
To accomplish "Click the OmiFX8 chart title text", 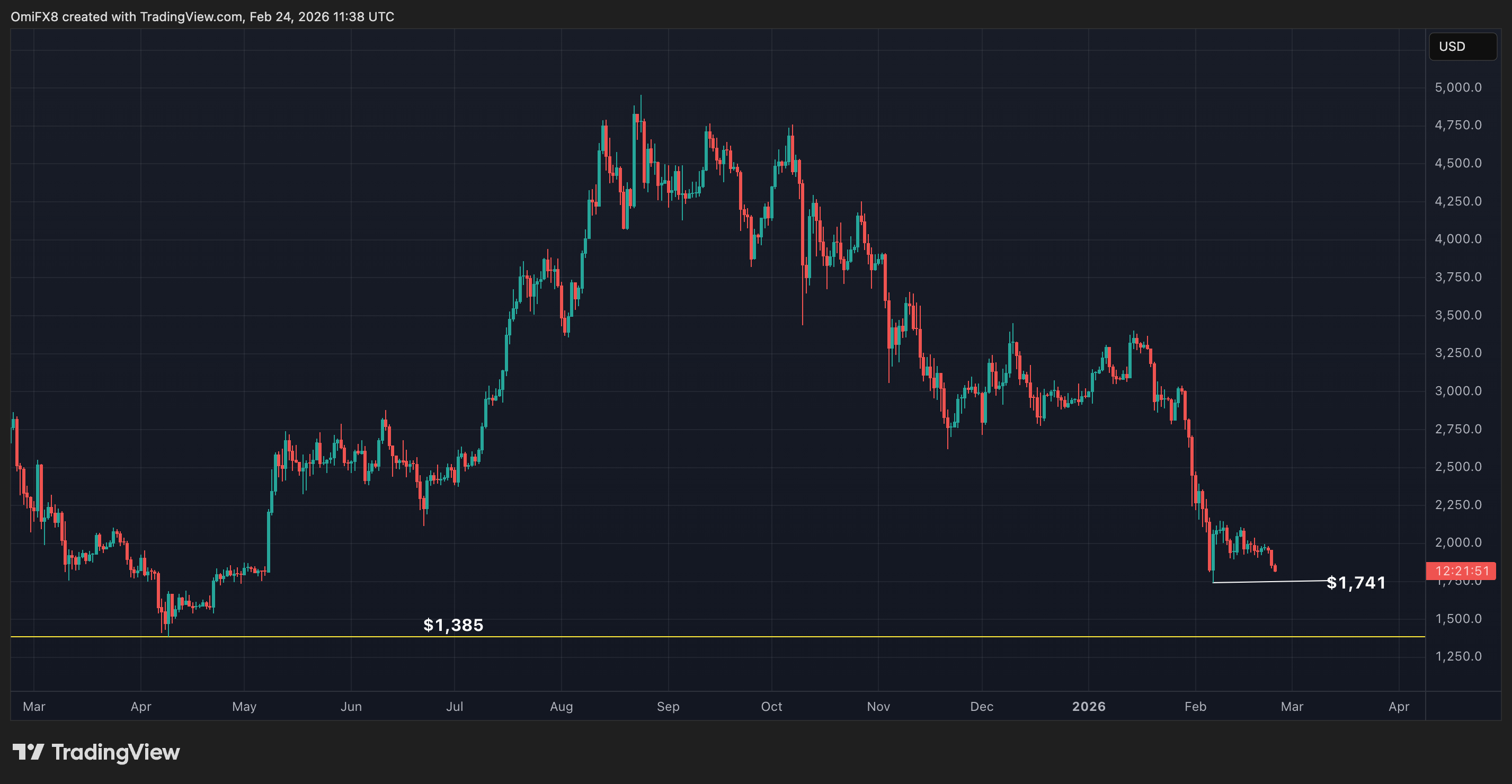I will 35,16.
